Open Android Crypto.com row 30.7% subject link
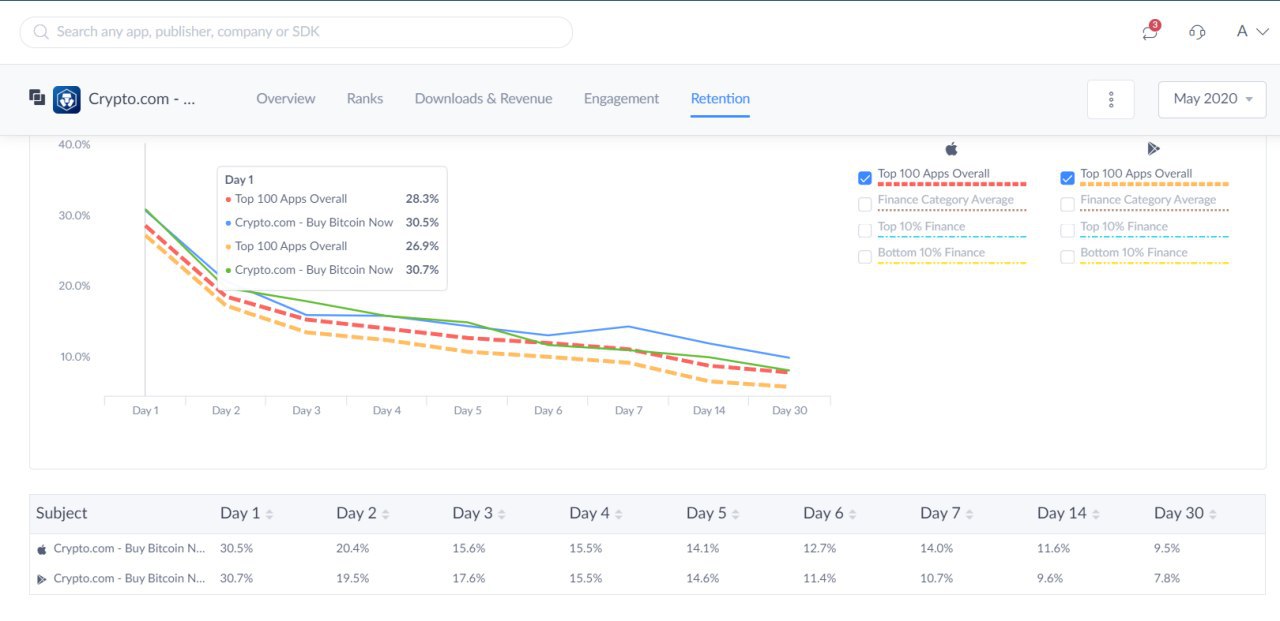 coord(130,578)
